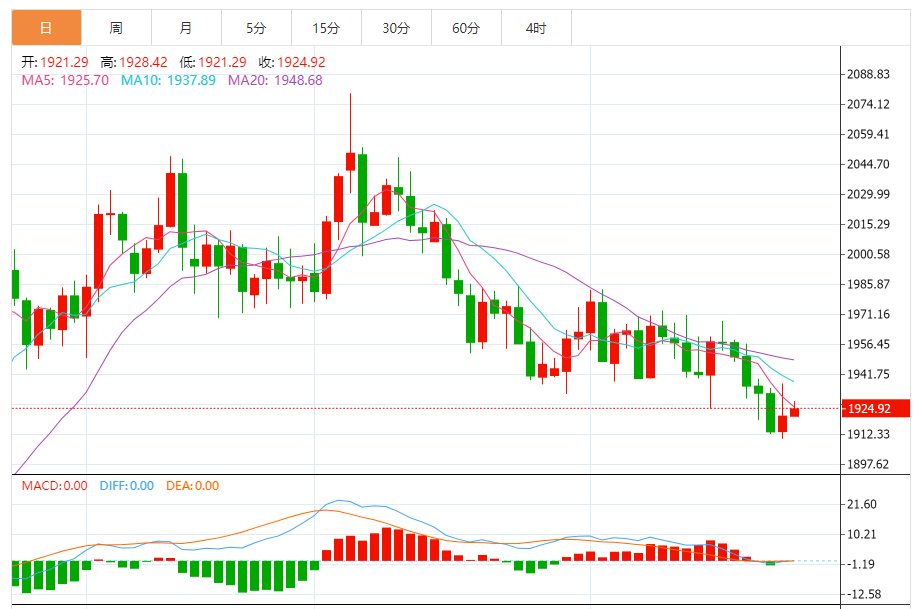Open the 60分 timeframe tab

coord(466,28)
